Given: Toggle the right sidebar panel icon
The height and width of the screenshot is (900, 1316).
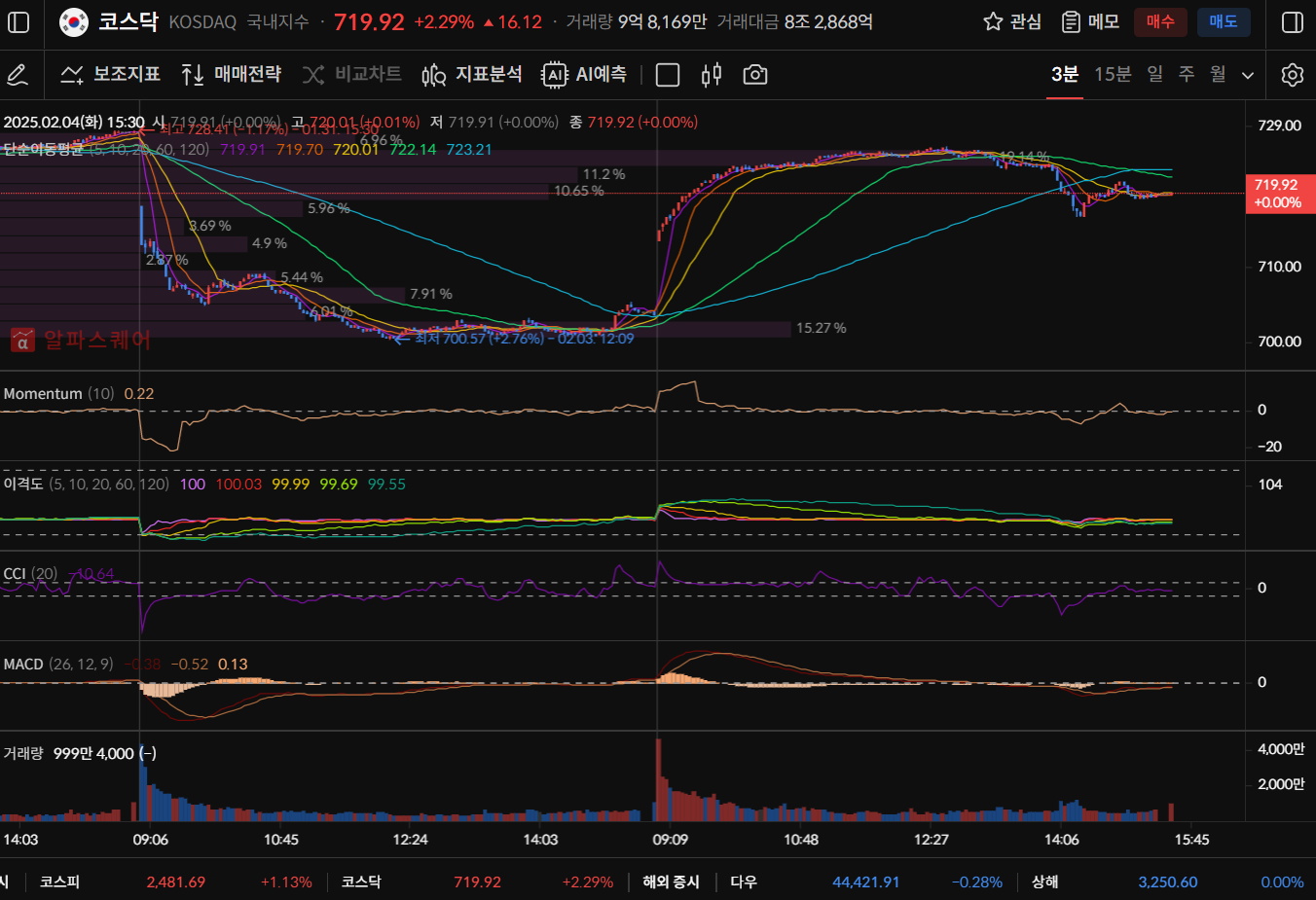Looking at the screenshot, I should click(x=1293, y=21).
